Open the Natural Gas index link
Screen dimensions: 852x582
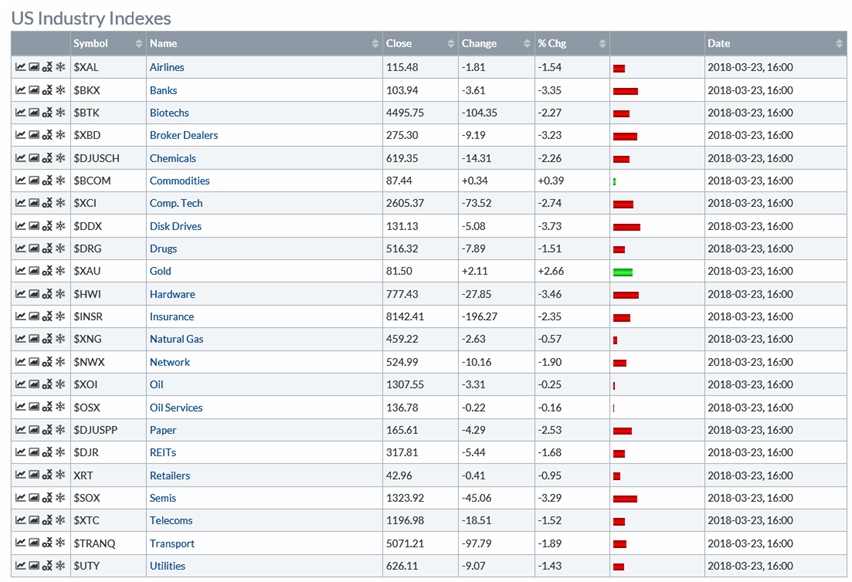[176, 339]
